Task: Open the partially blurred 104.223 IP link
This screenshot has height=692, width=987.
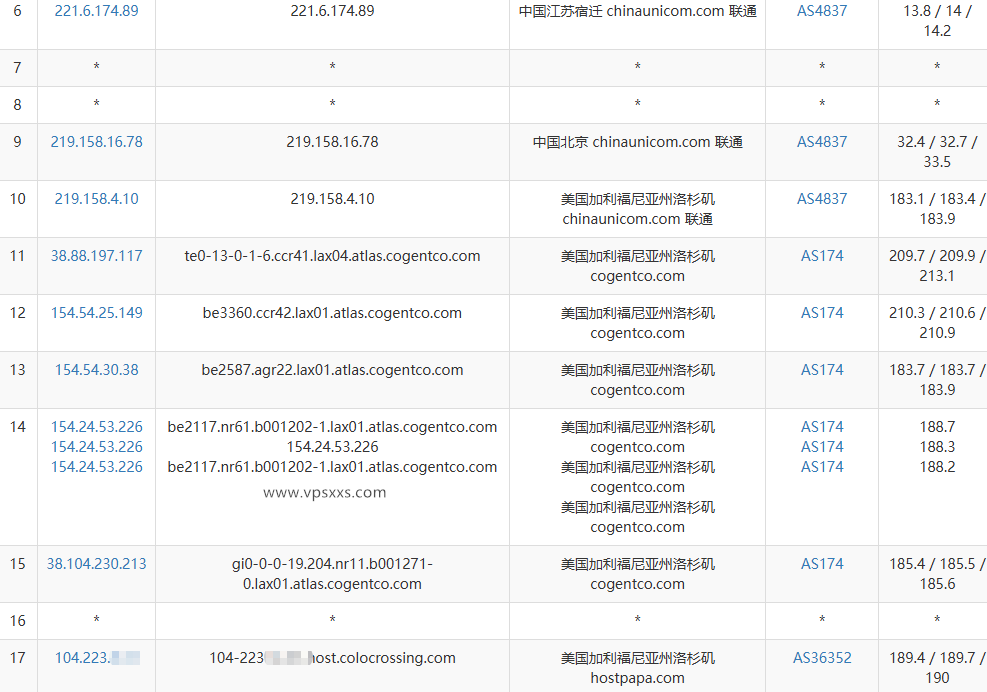Action: click(97, 658)
